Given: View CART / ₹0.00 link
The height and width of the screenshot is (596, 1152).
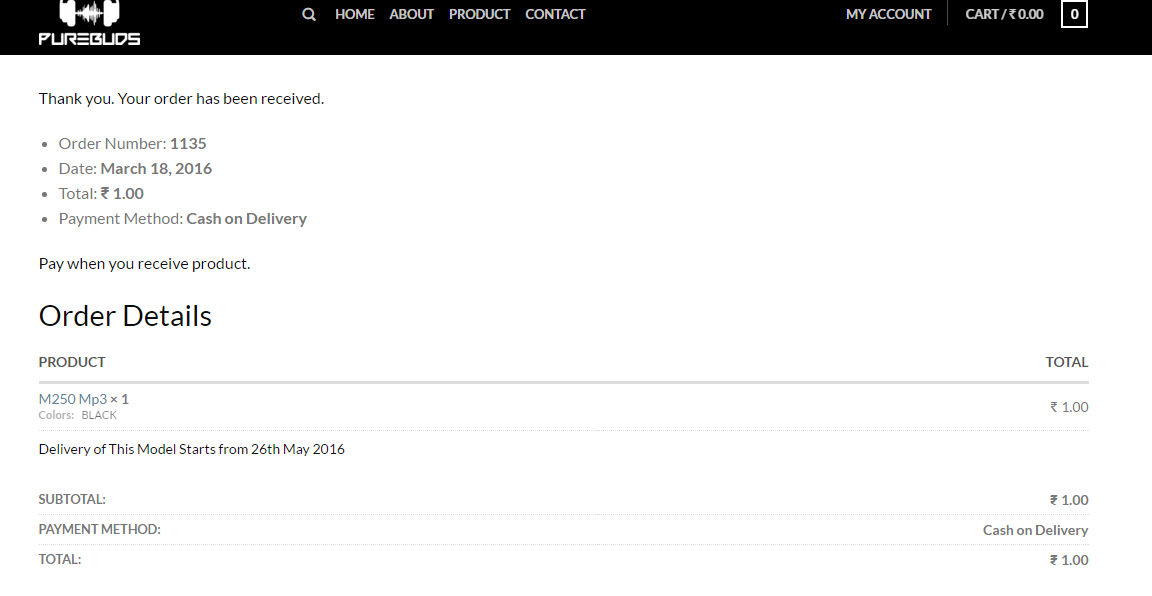Looking at the screenshot, I should click(1004, 14).
